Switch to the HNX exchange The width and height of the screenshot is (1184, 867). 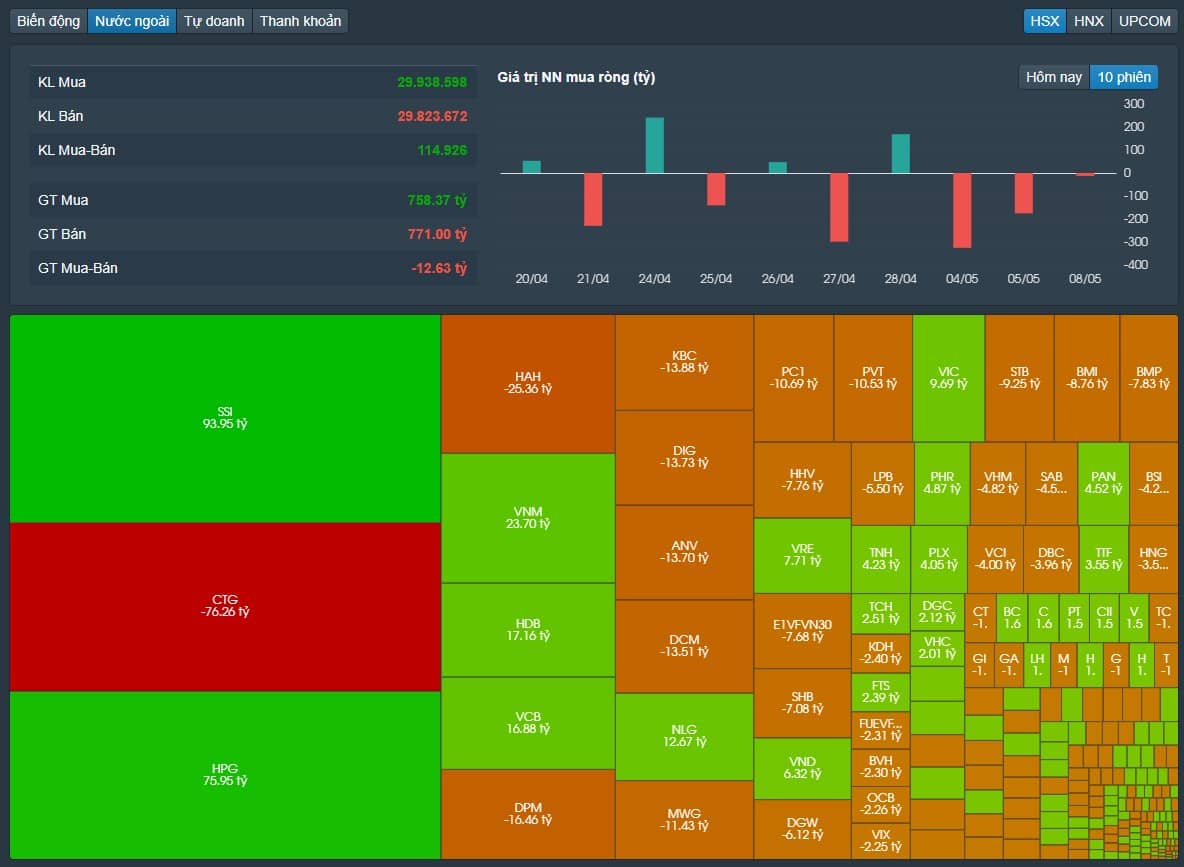1089,21
